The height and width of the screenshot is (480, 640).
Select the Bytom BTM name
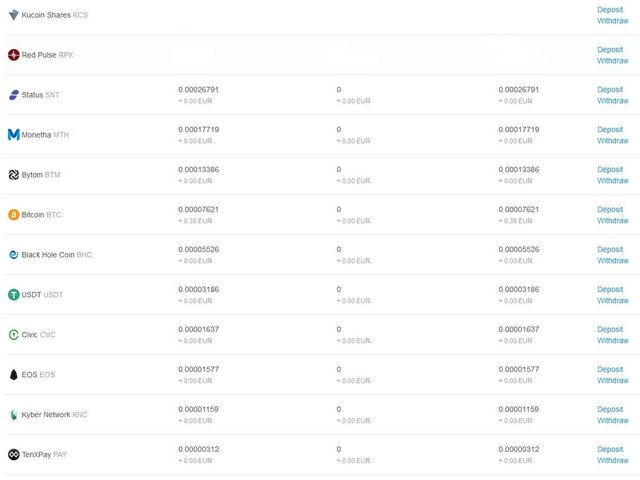[x=41, y=175]
